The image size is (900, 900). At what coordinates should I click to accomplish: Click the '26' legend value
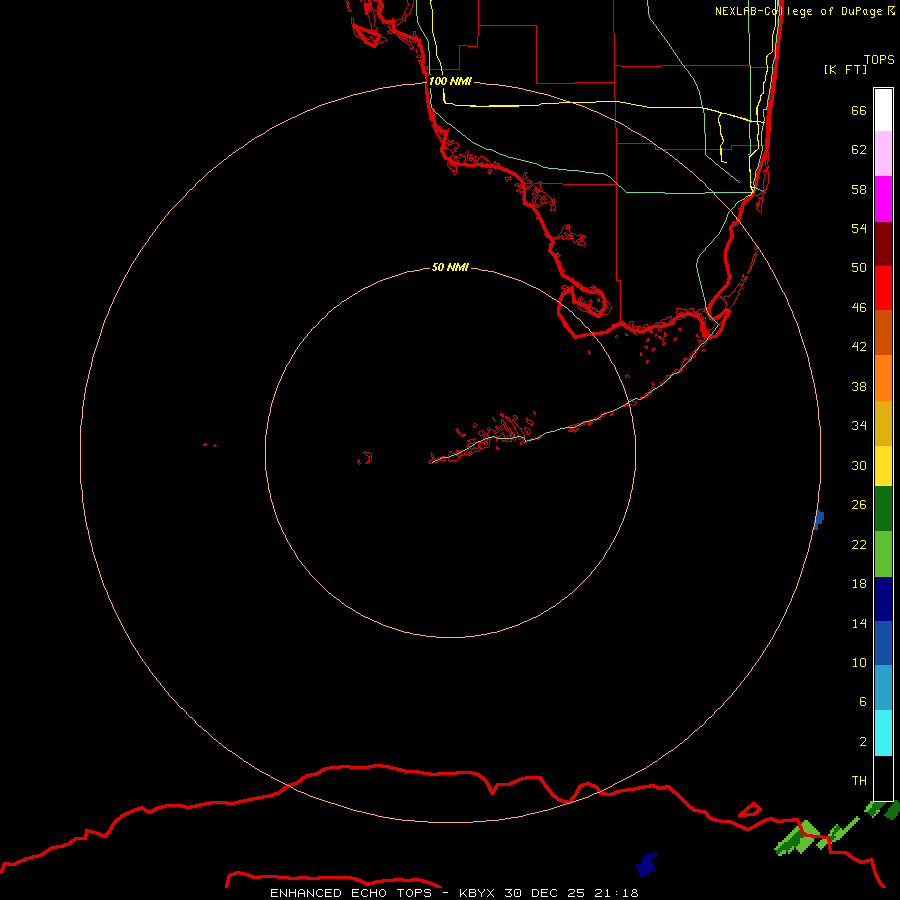pyautogui.click(x=859, y=505)
